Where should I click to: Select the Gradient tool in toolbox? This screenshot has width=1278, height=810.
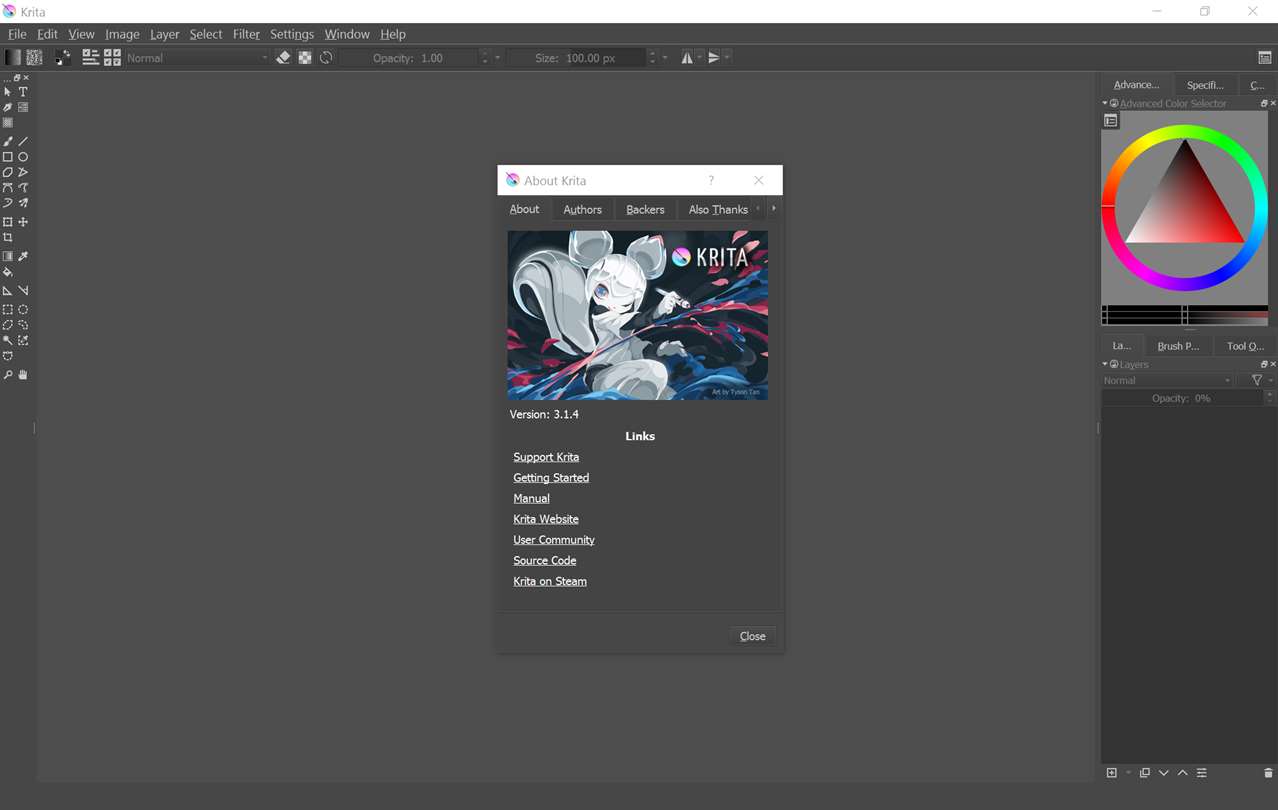click(8, 257)
